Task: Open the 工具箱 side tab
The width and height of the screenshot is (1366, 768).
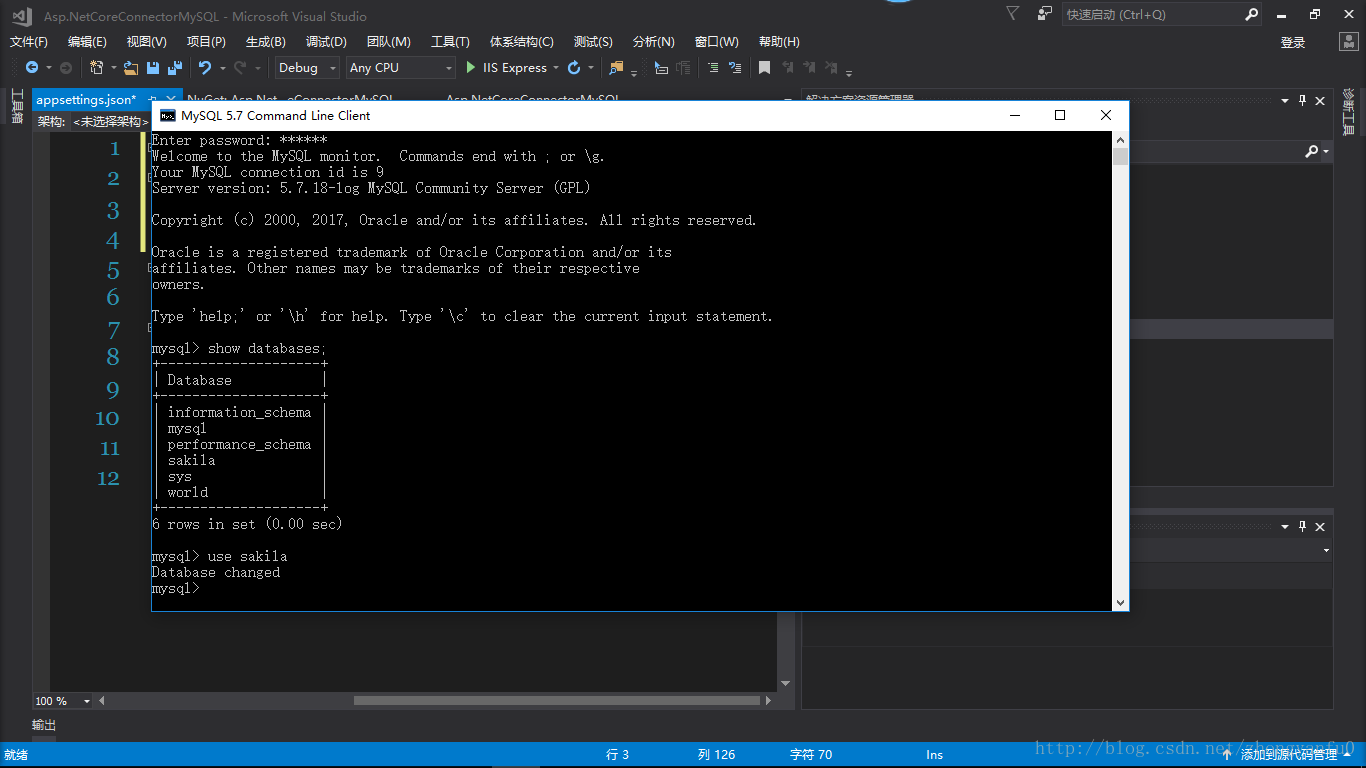Action: (x=17, y=106)
